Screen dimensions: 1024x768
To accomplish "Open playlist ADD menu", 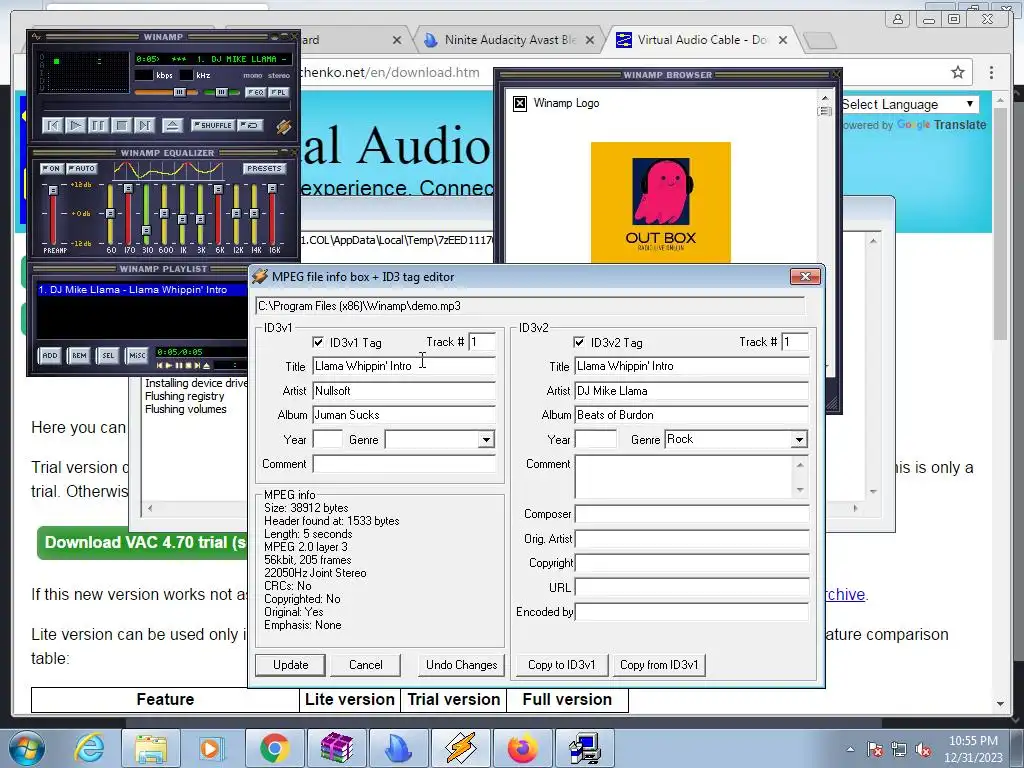I will 50,355.
